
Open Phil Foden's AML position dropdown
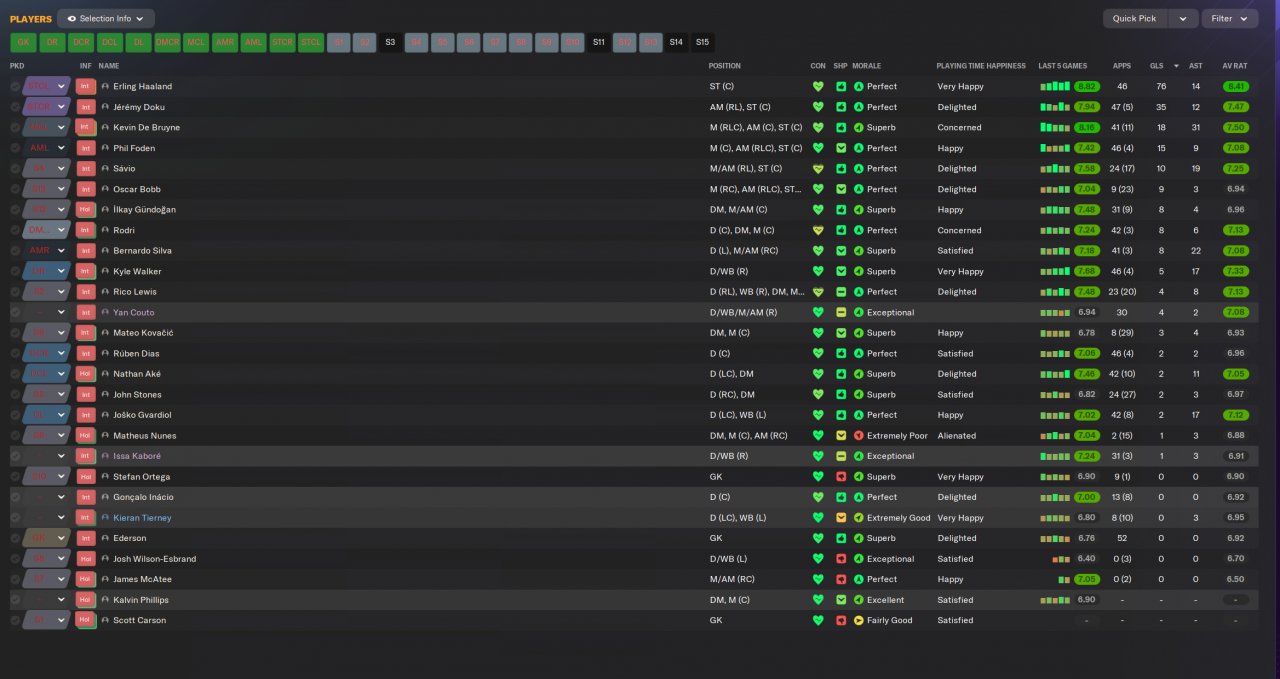click(x=47, y=148)
